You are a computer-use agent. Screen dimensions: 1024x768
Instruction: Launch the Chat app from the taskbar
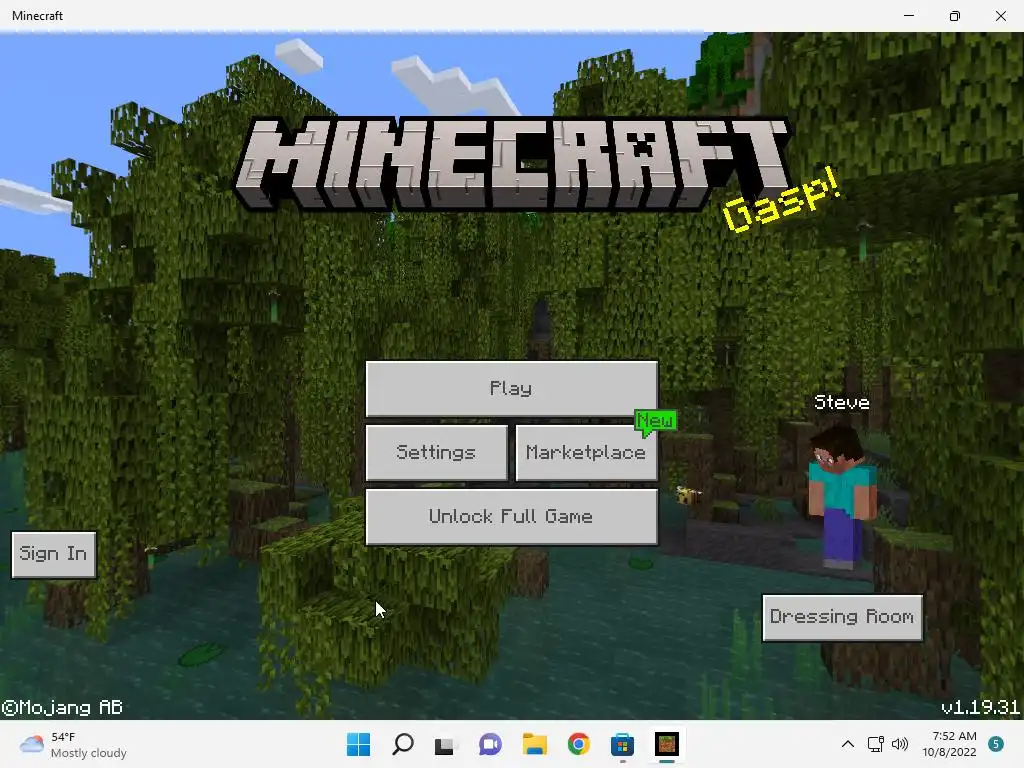tap(490, 744)
